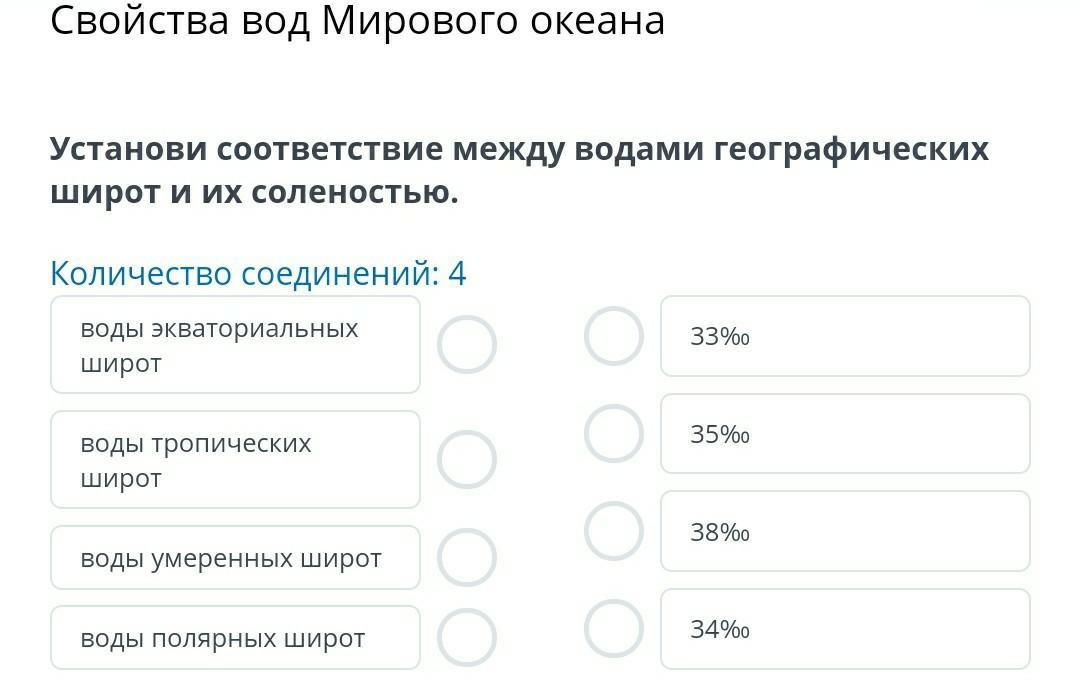Choose the 34‰ answer box
This screenshot has height=694, width=1080.
point(845,629)
